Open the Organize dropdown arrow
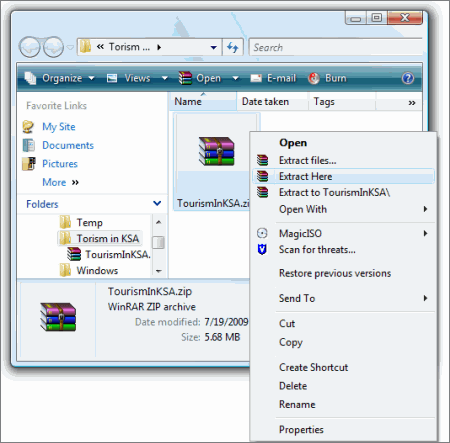 [92, 78]
